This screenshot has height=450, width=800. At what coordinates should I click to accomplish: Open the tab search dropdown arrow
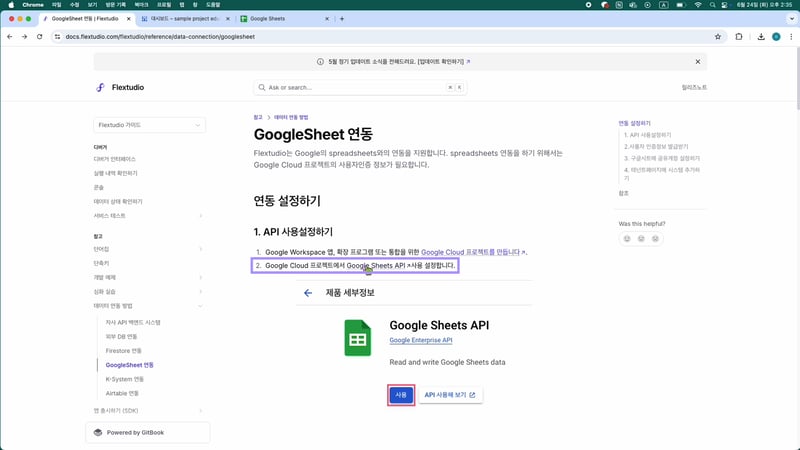click(x=791, y=18)
